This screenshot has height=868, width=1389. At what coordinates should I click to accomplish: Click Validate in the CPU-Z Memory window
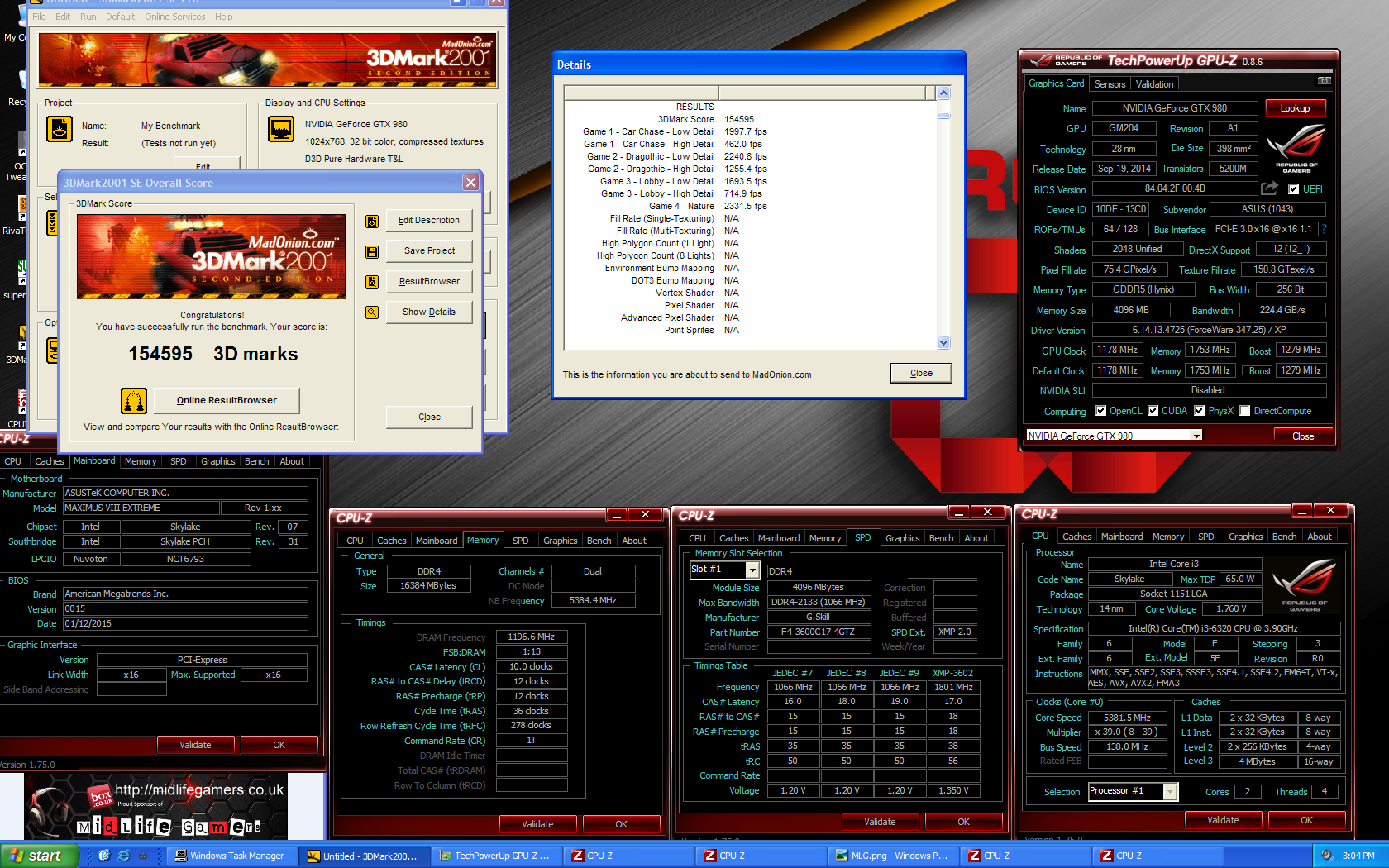[537, 824]
